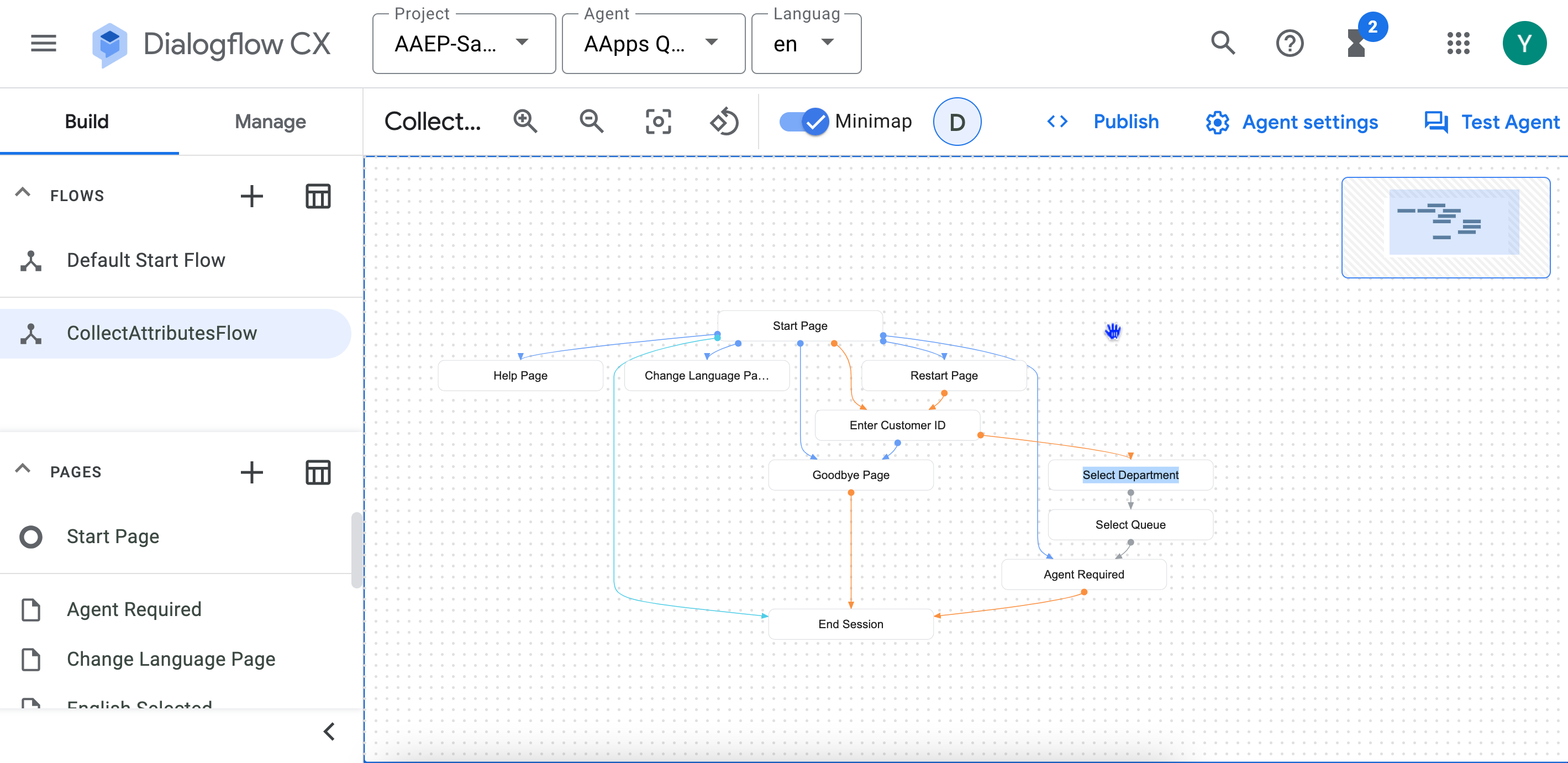
Task: Click the Agent Required node on canvas
Action: [x=1083, y=575]
